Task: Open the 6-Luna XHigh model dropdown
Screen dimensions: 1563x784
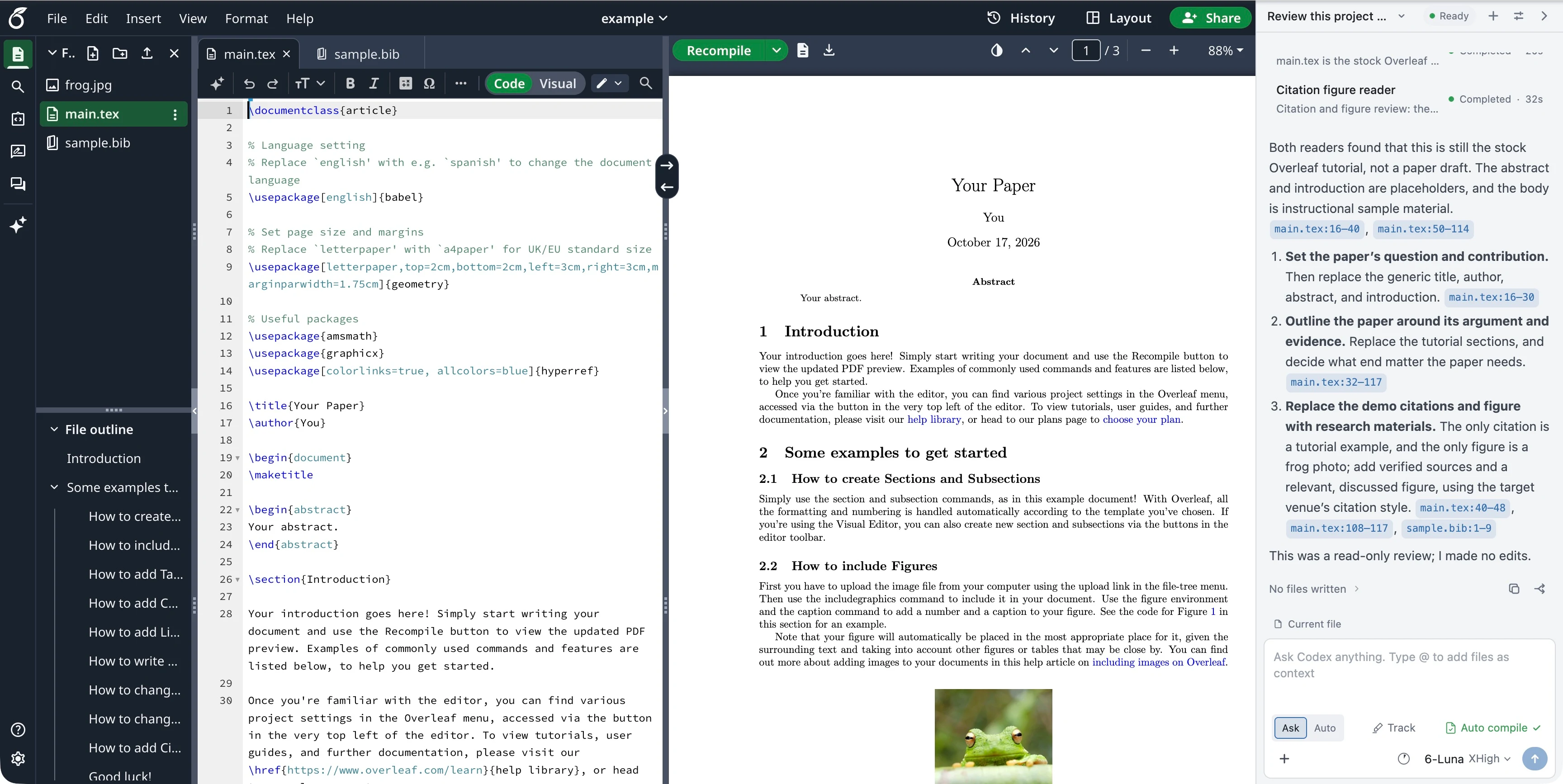Action: click(x=1467, y=759)
